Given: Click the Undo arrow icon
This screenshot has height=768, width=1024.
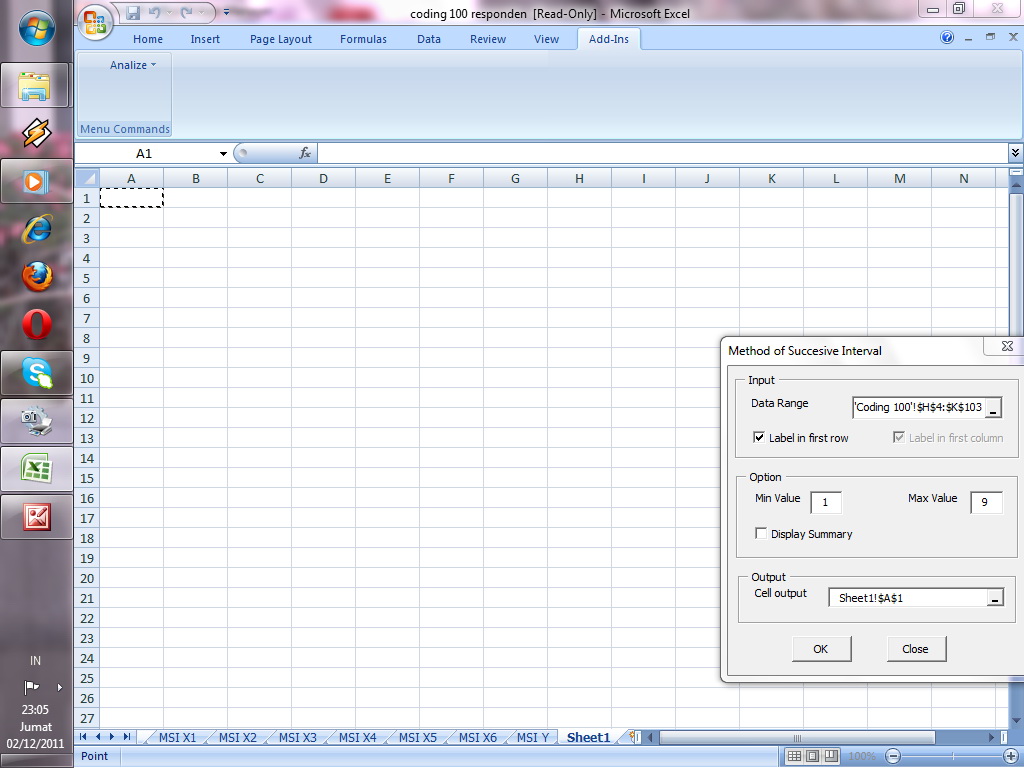Looking at the screenshot, I should coord(155,12).
